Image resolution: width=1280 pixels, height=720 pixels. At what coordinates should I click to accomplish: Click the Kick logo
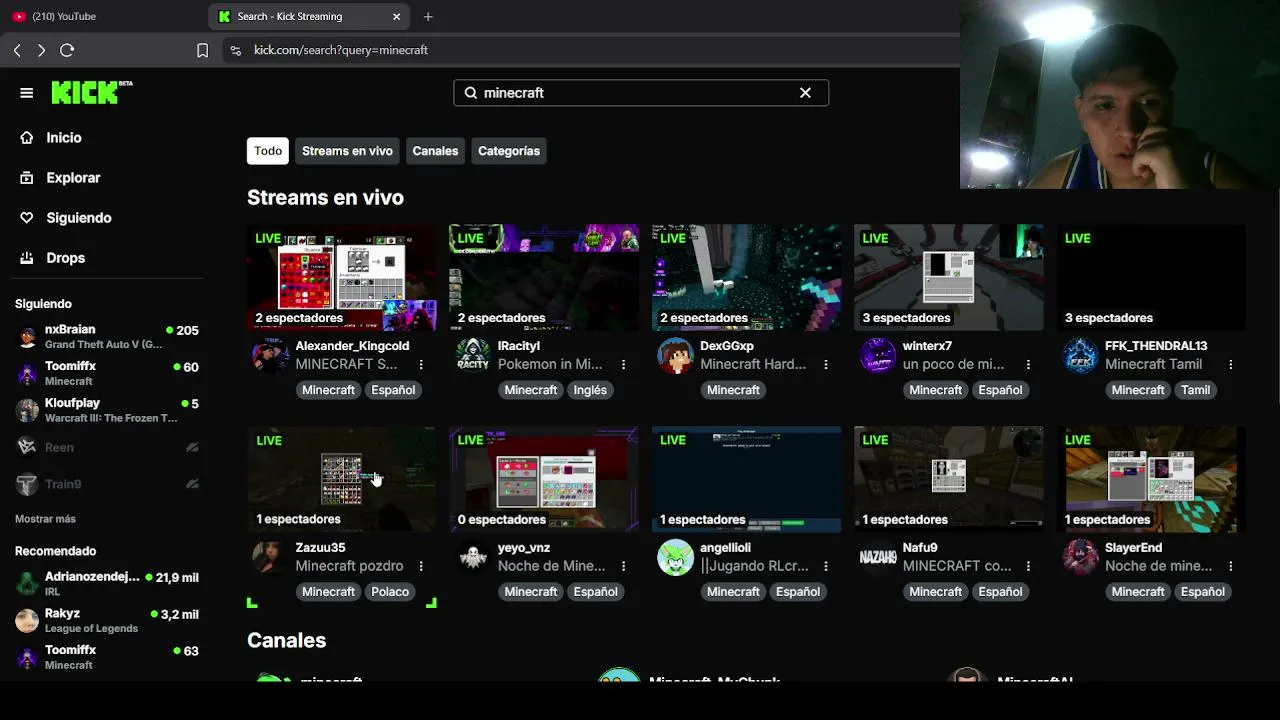[92, 92]
